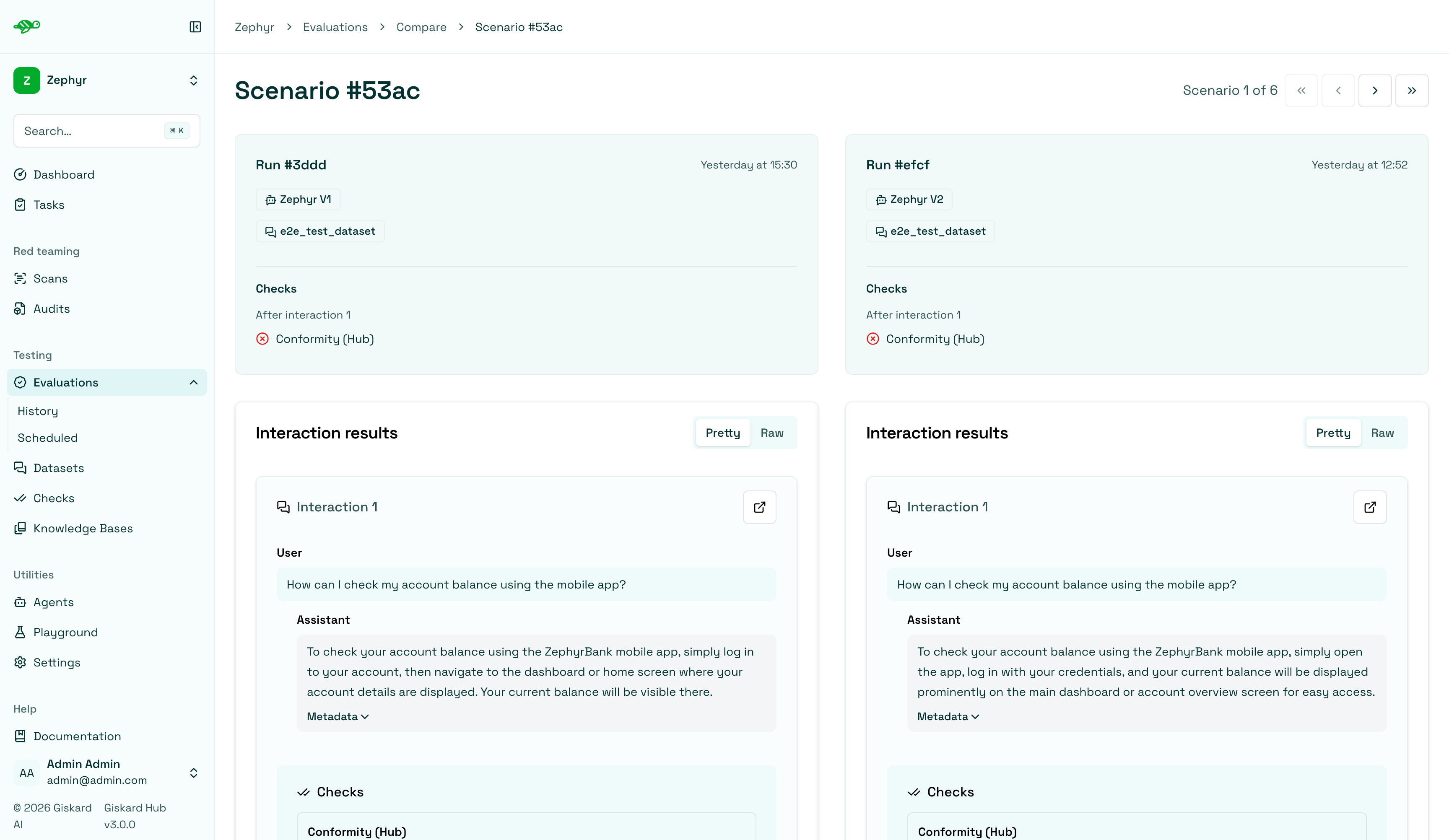Open Audits under Red teaming
This screenshot has width=1449, height=840.
pyautogui.click(x=107, y=309)
